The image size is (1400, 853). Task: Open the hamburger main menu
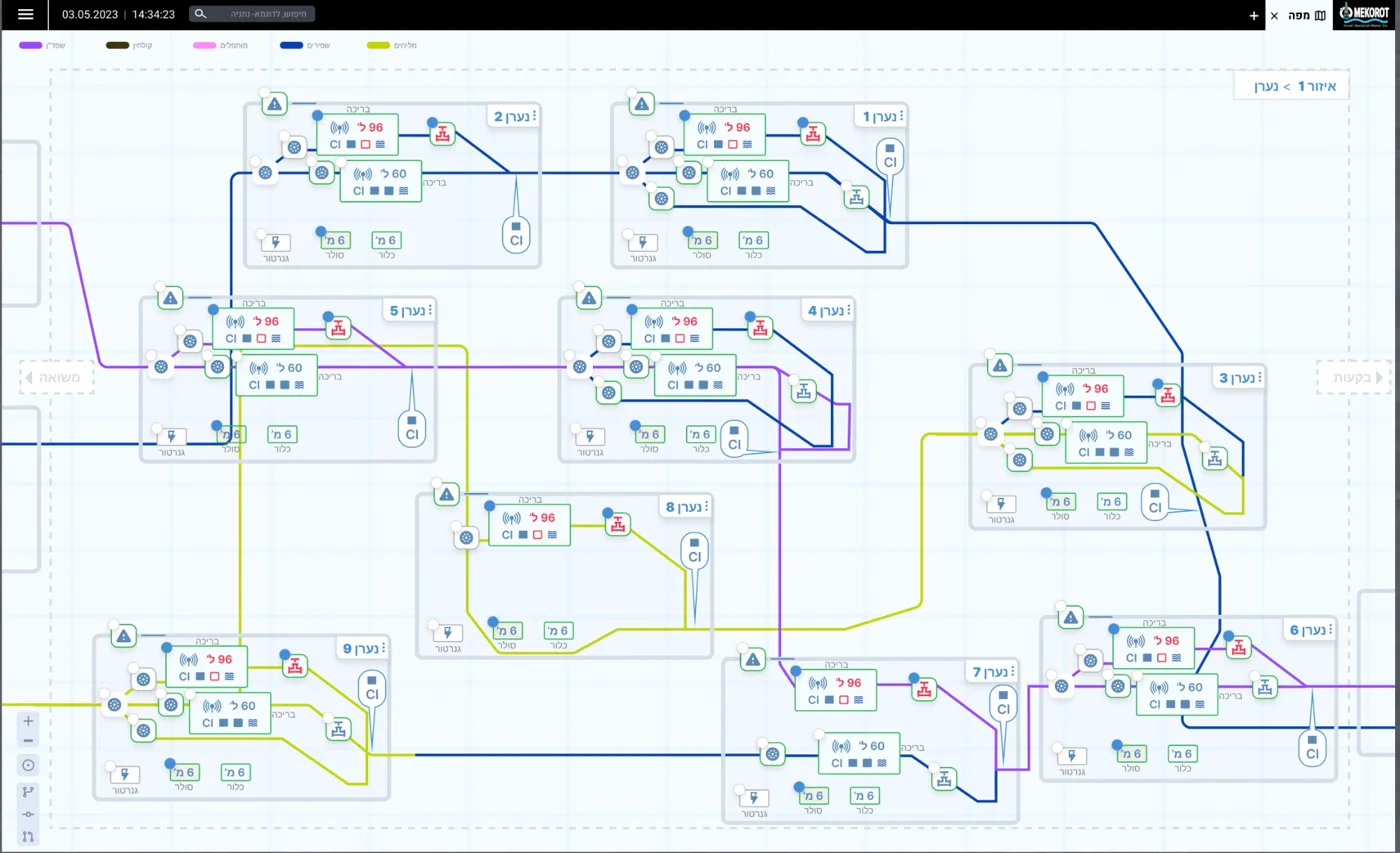coord(26,15)
